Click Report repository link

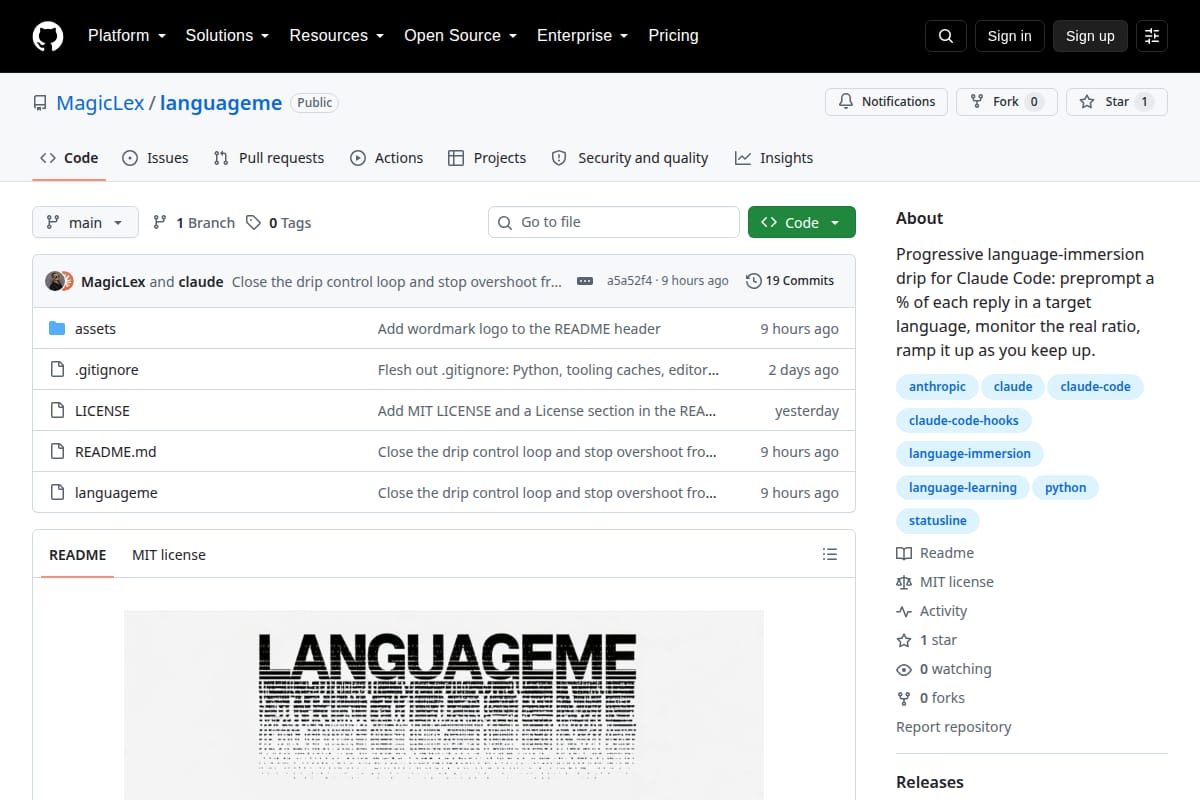coord(954,727)
